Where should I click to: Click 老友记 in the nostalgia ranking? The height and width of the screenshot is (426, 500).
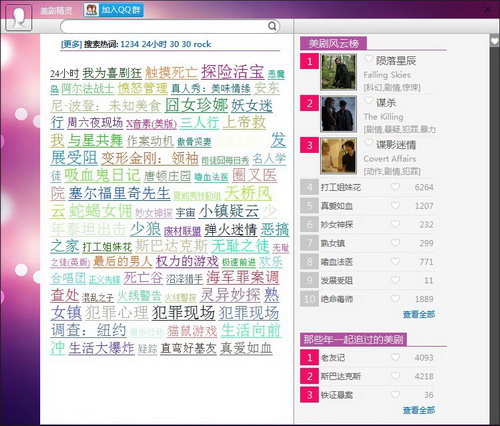(333, 358)
